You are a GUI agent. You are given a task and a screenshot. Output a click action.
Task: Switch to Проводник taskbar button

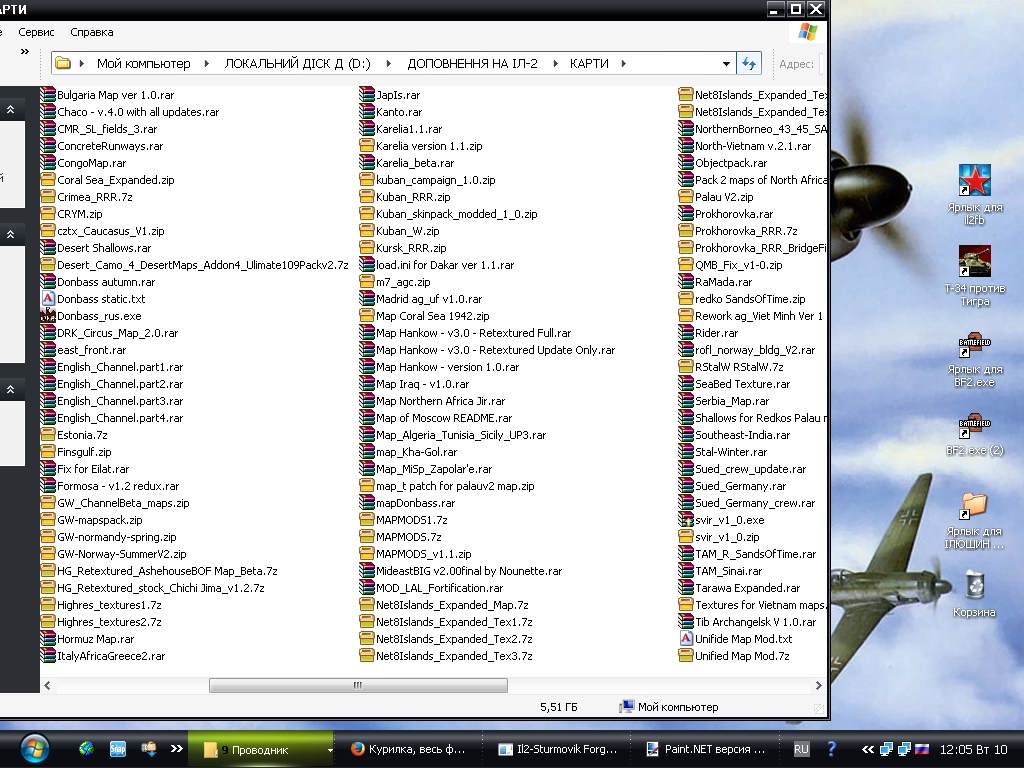(x=260, y=750)
